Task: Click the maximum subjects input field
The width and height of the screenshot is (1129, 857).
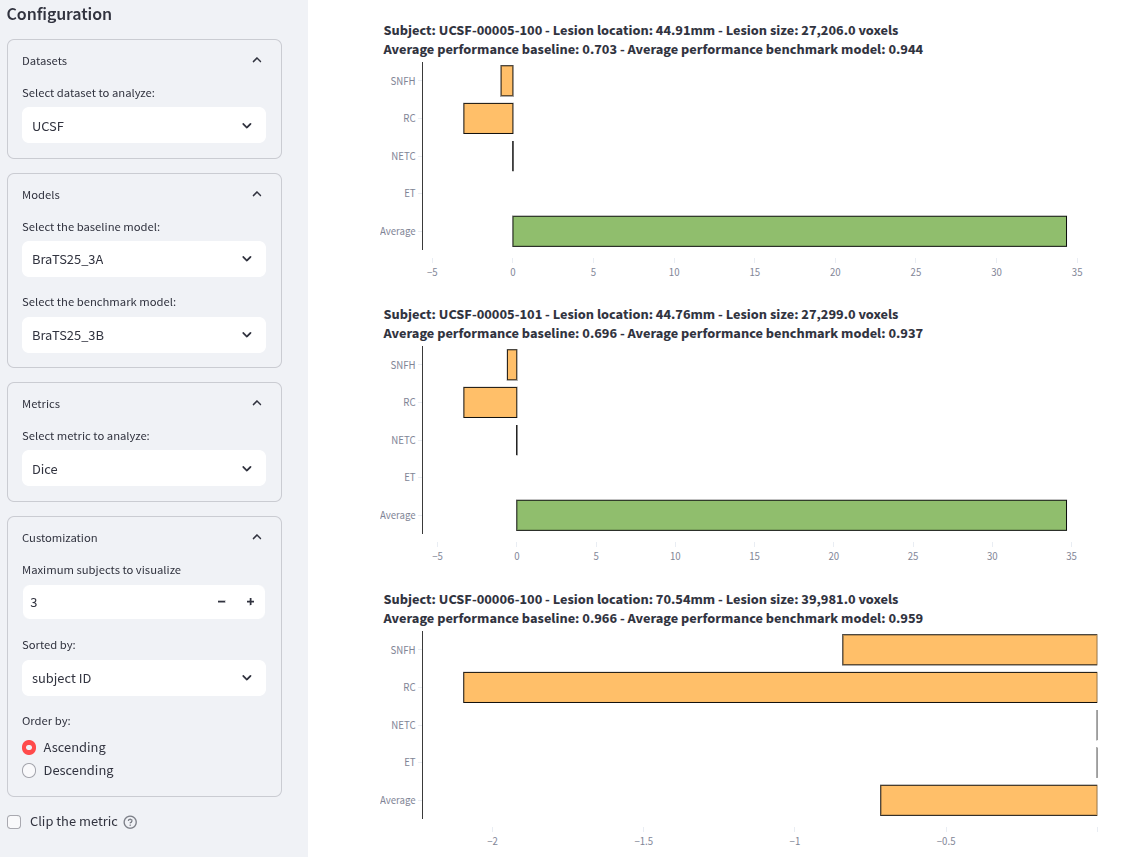Action: pos(110,602)
